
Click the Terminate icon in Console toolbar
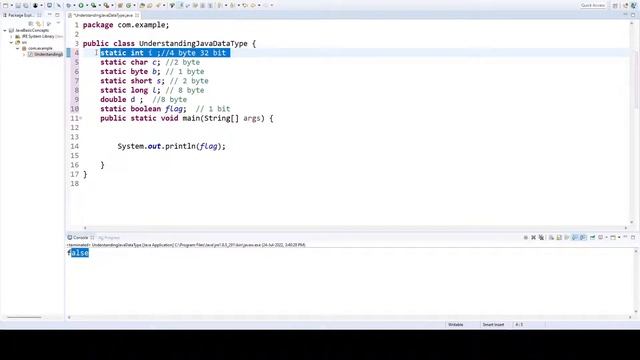click(526, 237)
